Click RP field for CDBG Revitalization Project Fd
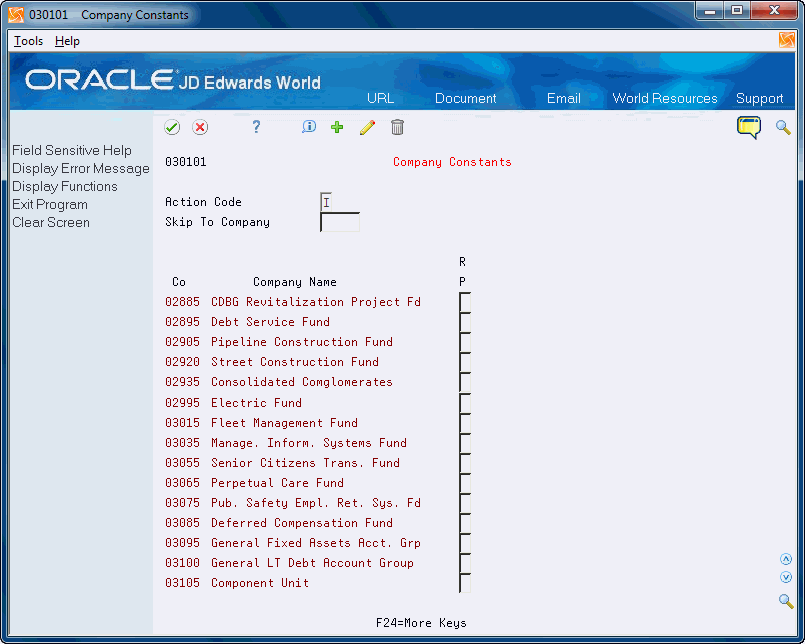Viewport: 805px width, 644px height. tap(465, 302)
